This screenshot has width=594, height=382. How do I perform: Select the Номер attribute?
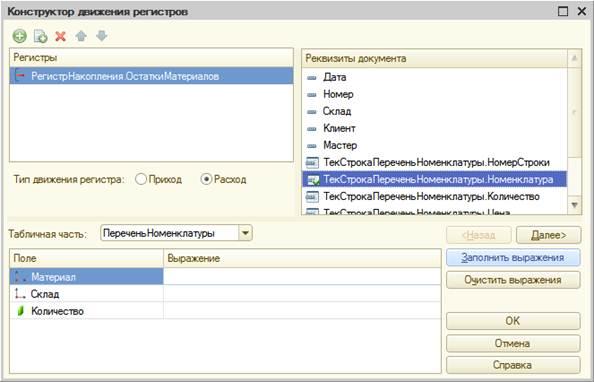435,94
